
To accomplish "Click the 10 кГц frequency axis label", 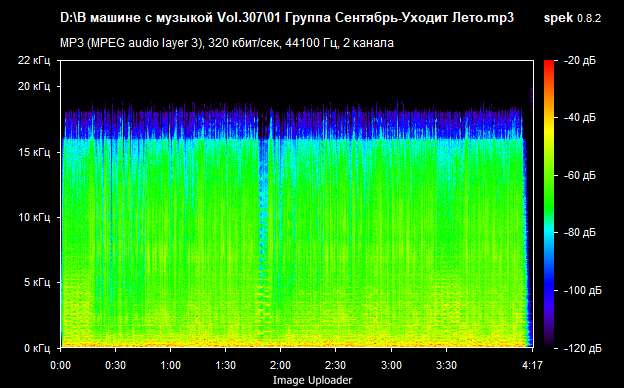I will (34, 217).
